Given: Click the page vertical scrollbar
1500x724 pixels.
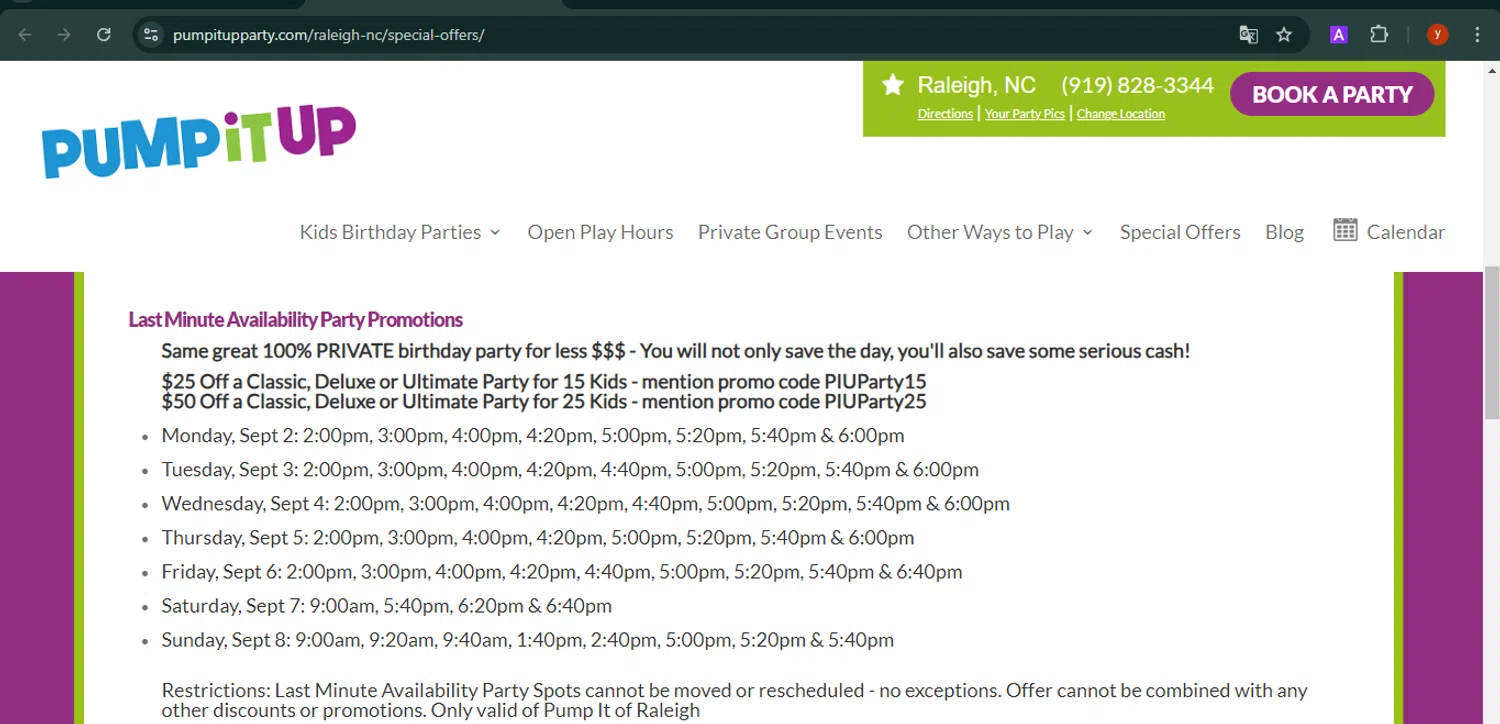Looking at the screenshot, I should 1491,342.
